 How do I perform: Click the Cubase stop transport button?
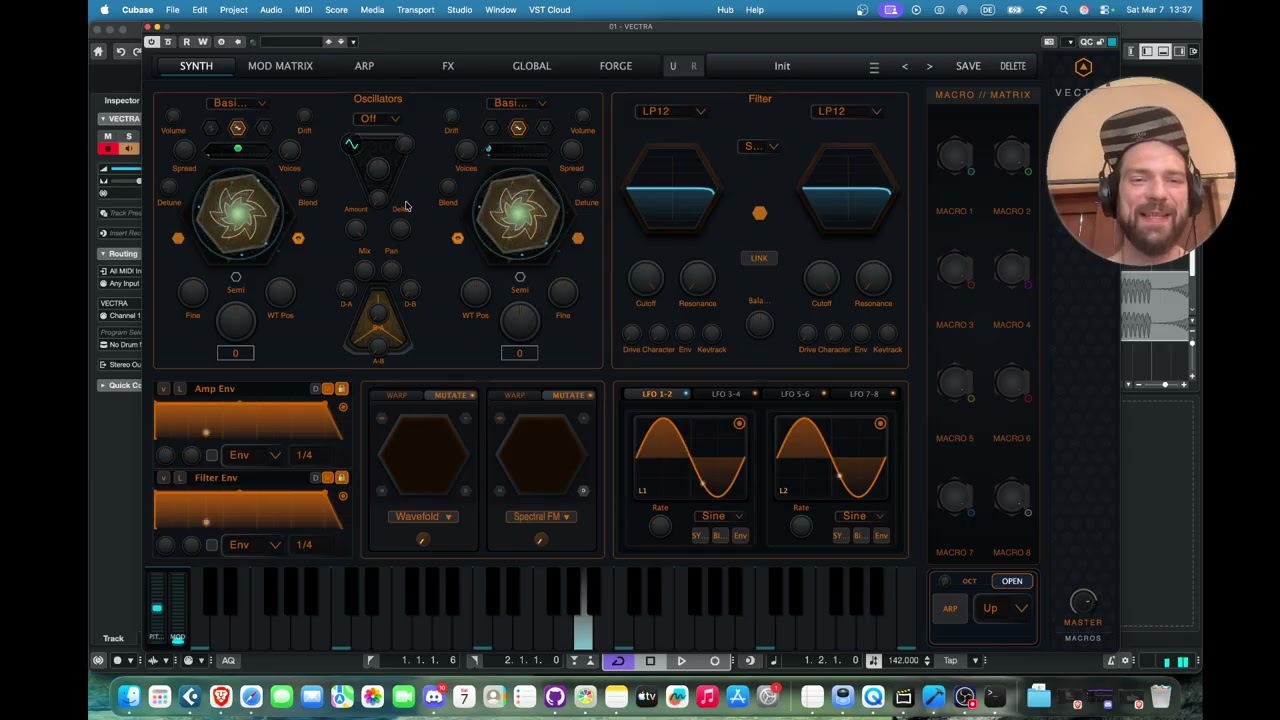pos(650,660)
